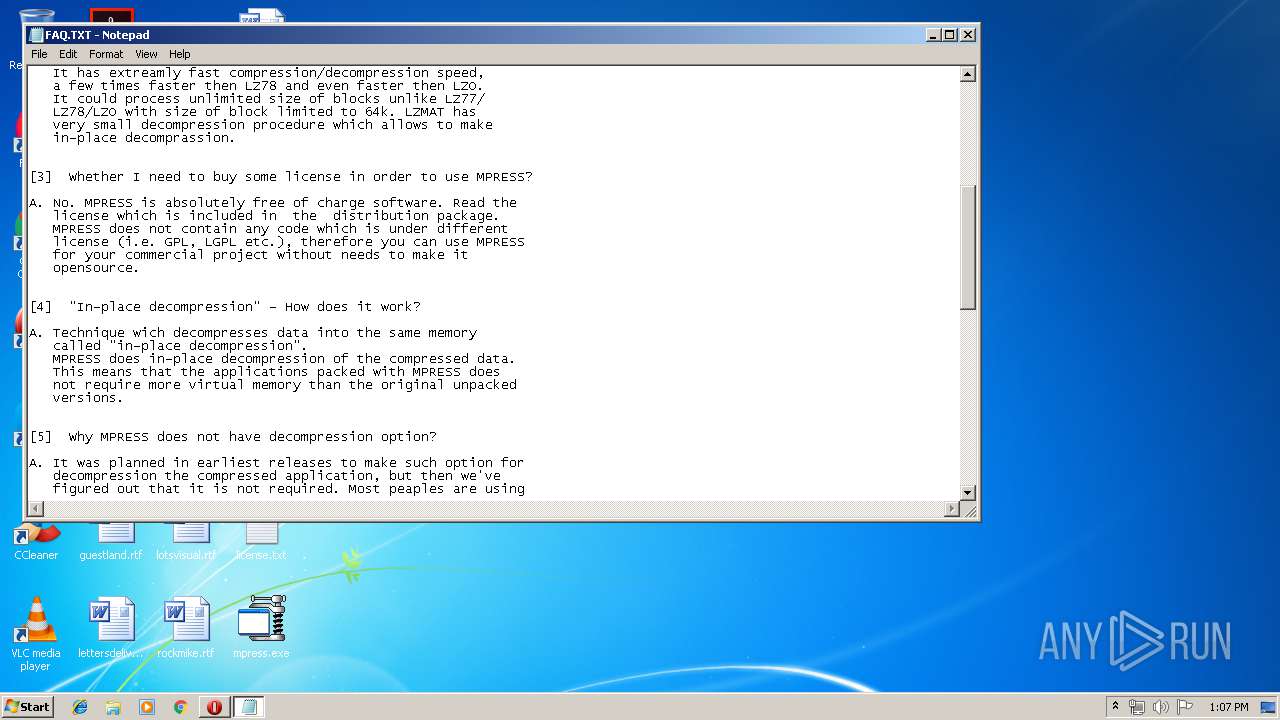
Task: Show hidden tray icons arrow
Action: (x=1116, y=706)
